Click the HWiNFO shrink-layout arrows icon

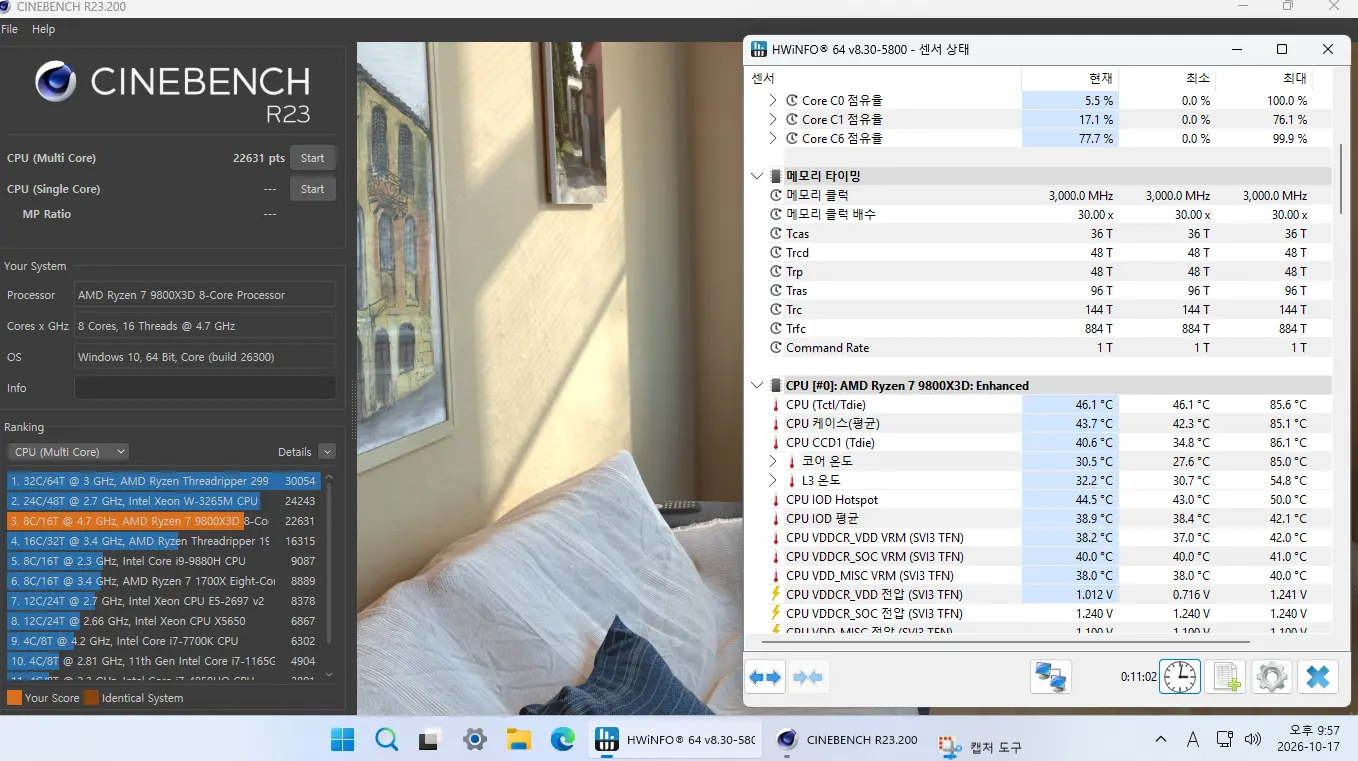click(x=807, y=677)
